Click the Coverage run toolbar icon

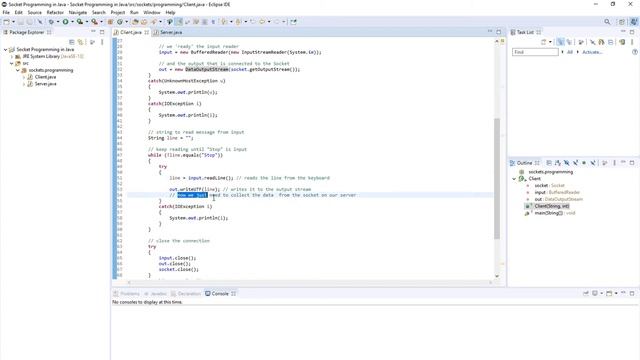click(x=80, y=22)
